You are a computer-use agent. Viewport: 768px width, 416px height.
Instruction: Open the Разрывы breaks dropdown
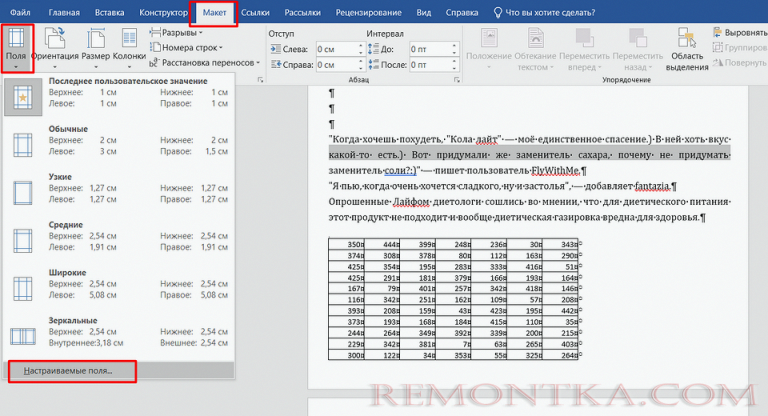(x=176, y=33)
